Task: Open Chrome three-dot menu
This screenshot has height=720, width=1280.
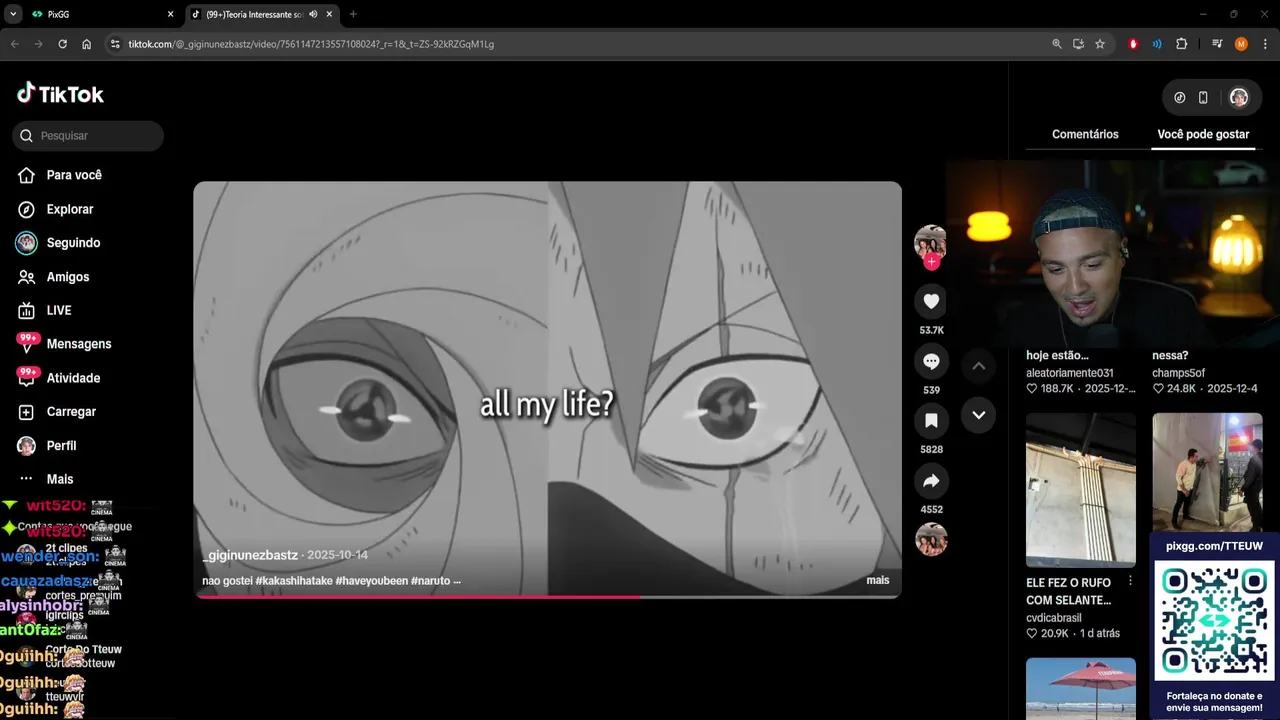Action: 1265,44
